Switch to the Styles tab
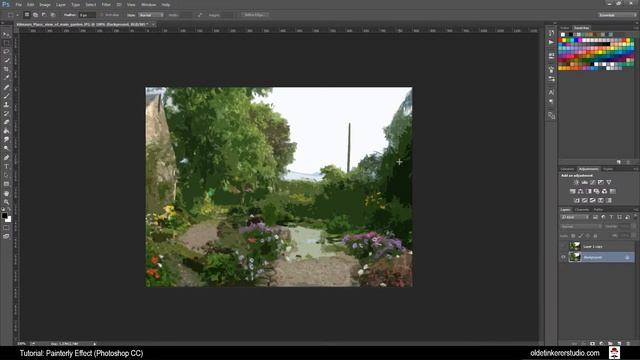Image resolution: width=640 pixels, height=360 pixels. pos(608,169)
